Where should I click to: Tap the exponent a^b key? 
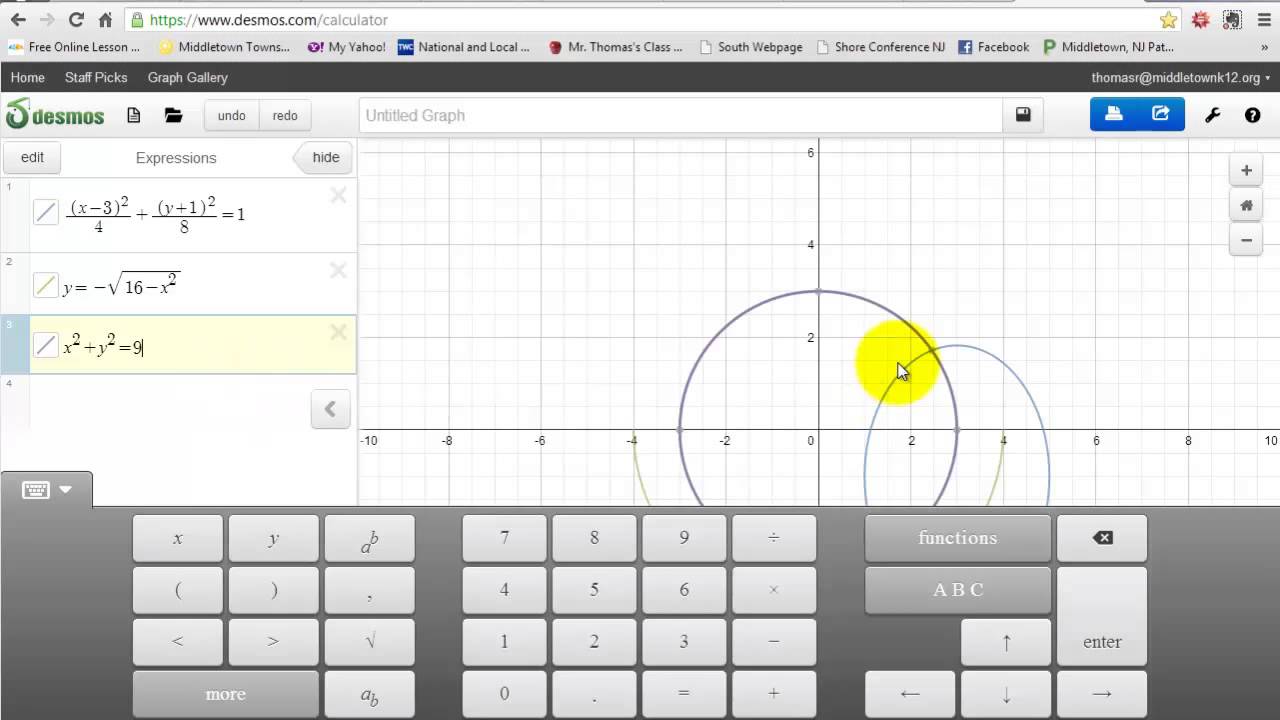[370, 538]
